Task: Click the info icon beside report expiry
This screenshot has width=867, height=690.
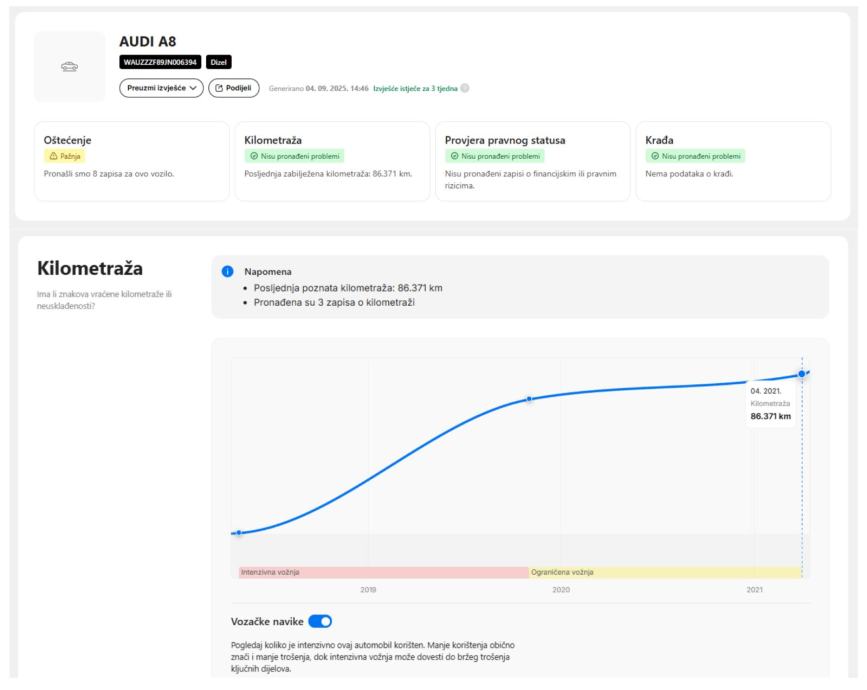Action: (x=465, y=88)
